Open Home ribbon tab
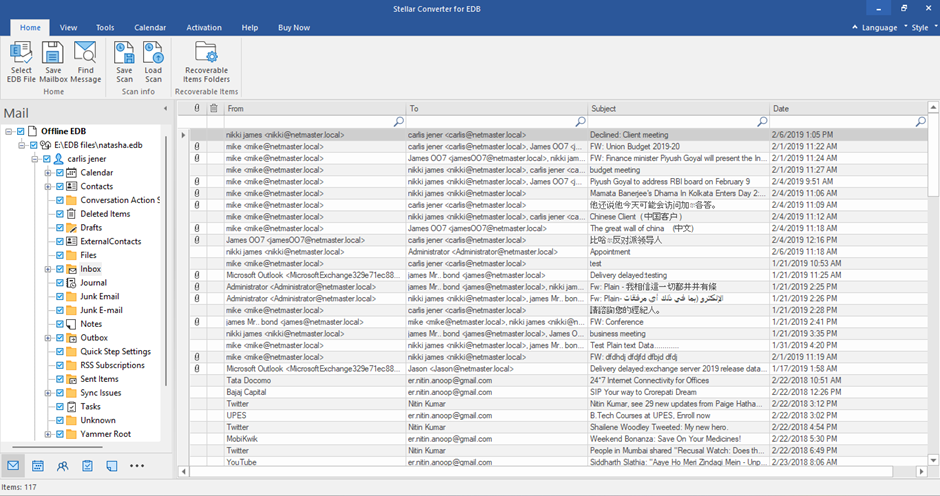This screenshot has width=940, height=496. [x=30, y=28]
